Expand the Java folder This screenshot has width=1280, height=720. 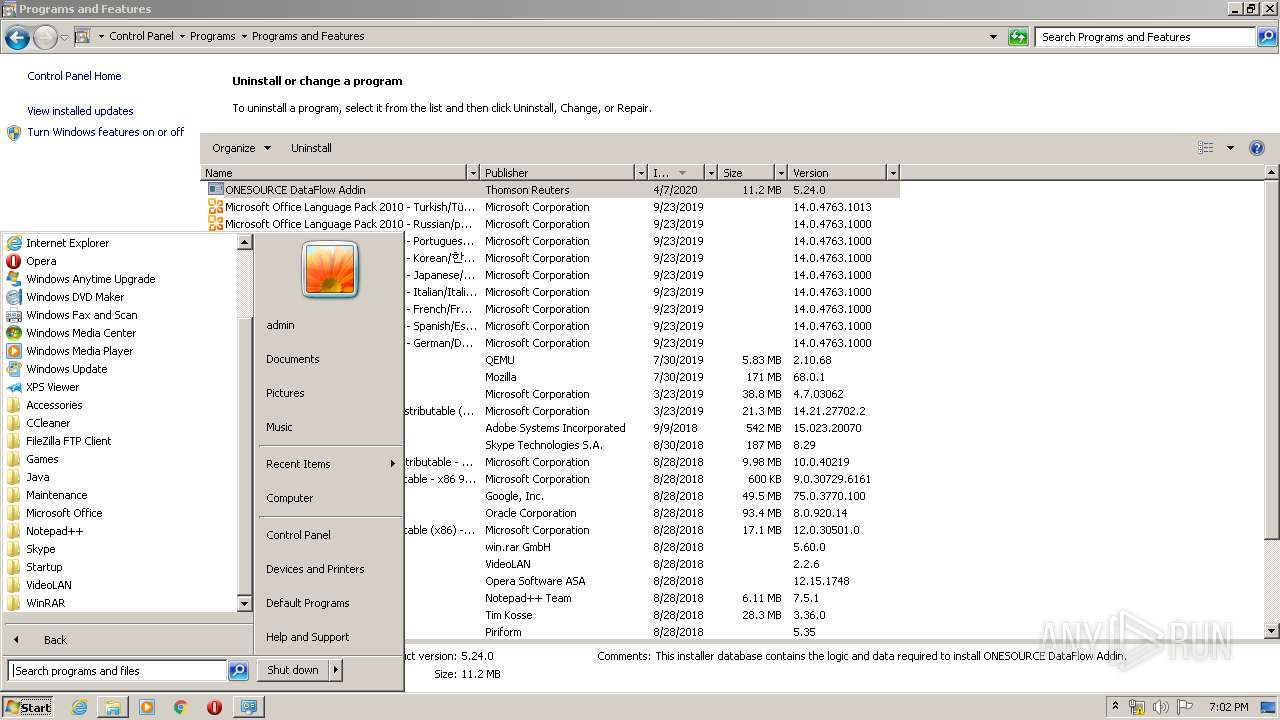pos(37,477)
